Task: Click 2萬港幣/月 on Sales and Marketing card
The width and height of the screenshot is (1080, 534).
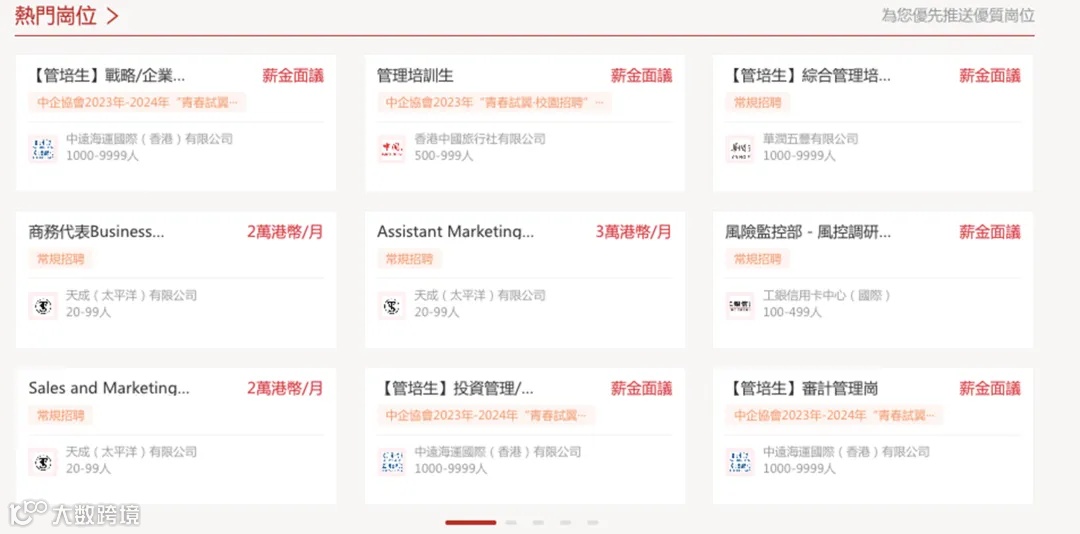Action: click(x=285, y=389)
